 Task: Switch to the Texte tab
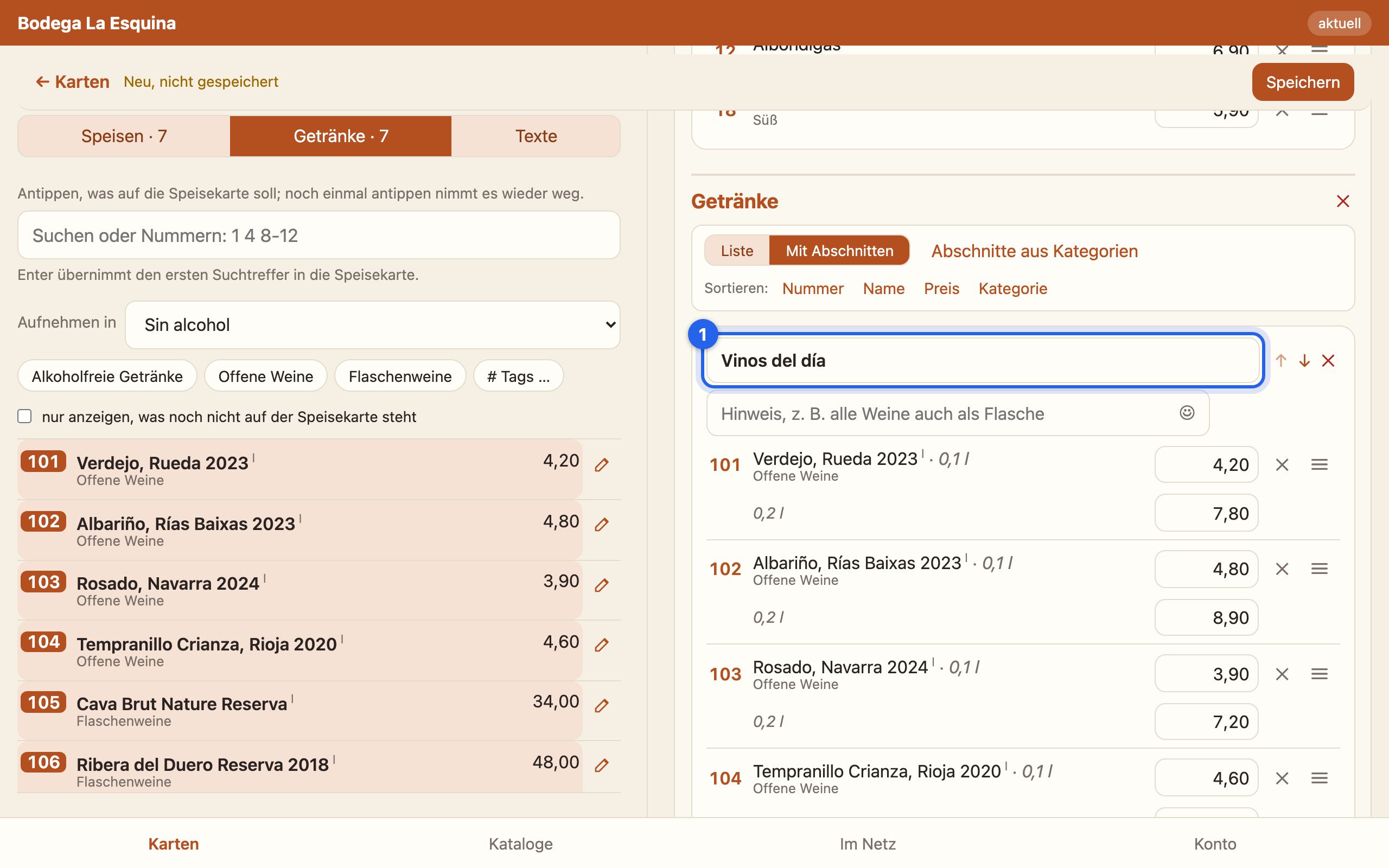[536, 136]
